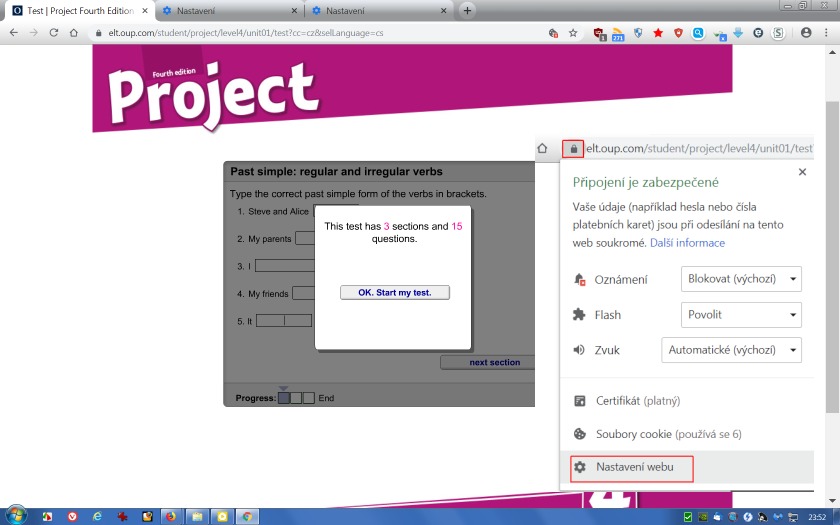Open the dark red shield extension with badge
Viewport: 840px width, 525px height.
pyautogui.click(x=599, y=34)
